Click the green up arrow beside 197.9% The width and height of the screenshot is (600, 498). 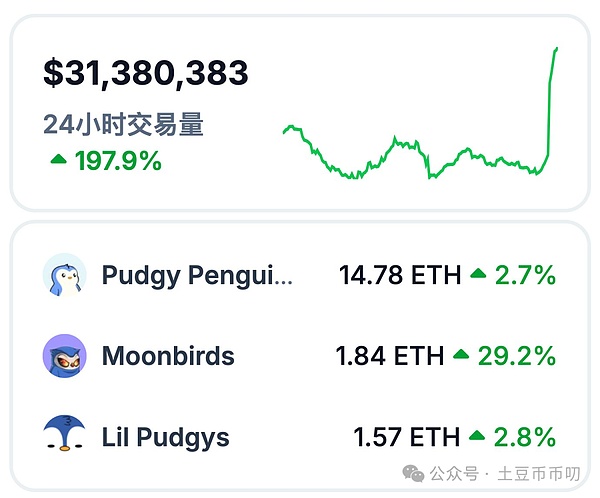tap(58, 159)
